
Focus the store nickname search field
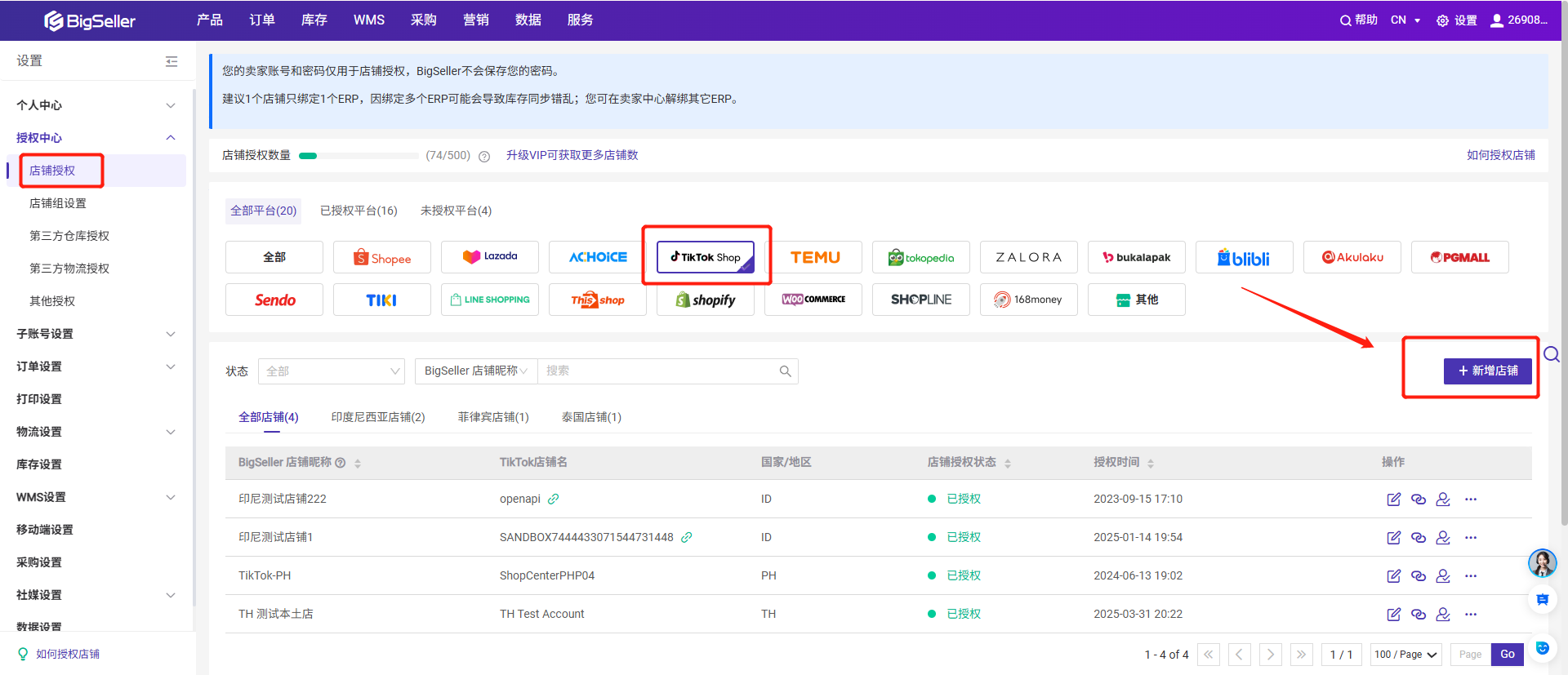(660, 371)
